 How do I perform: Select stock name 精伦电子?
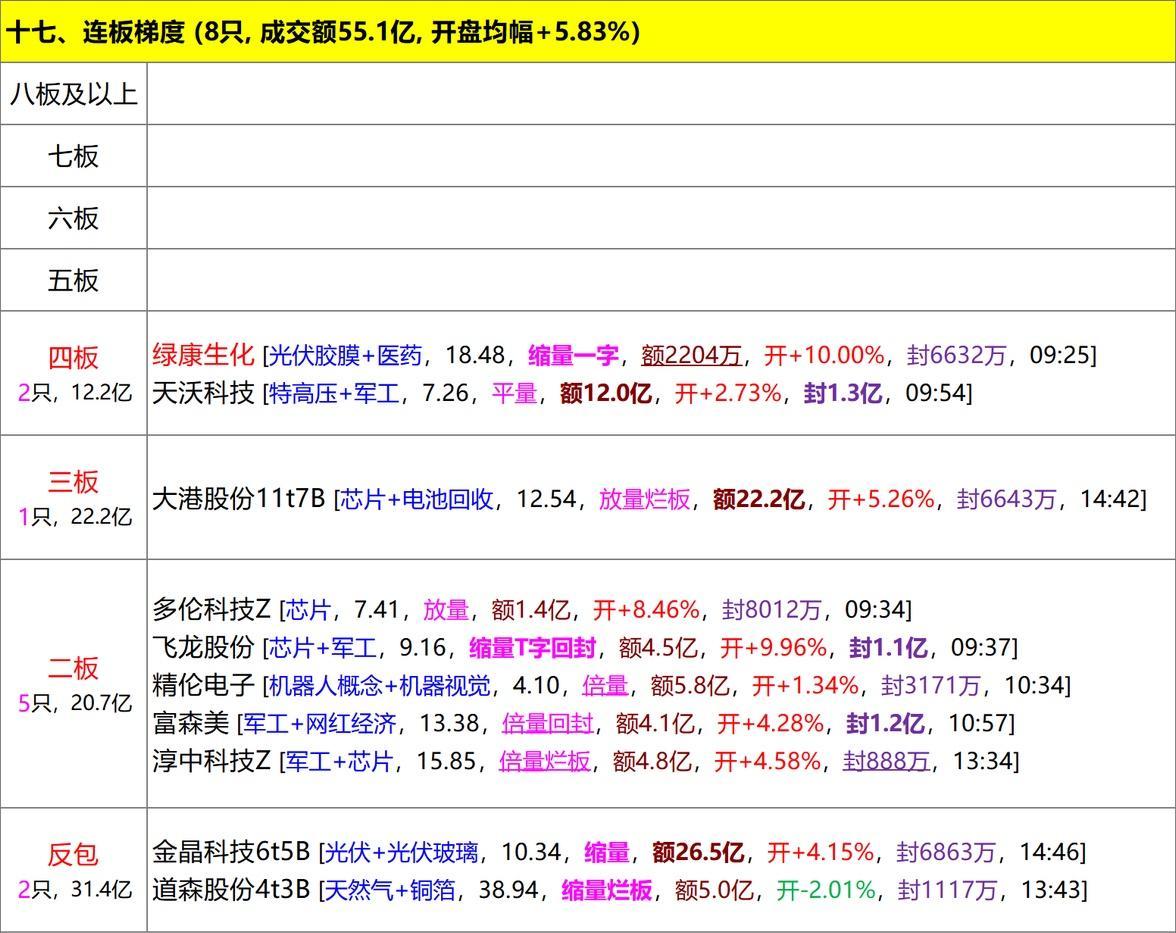click(203, 685)
